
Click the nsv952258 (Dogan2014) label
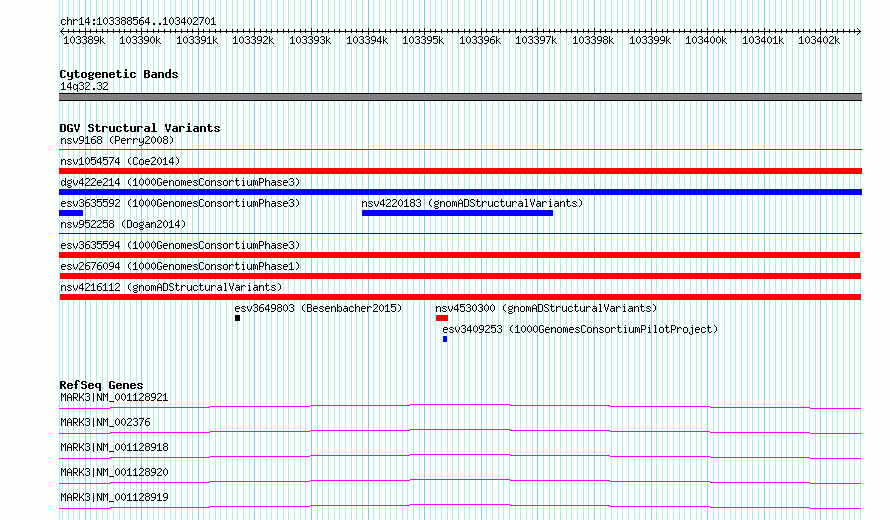123,224
